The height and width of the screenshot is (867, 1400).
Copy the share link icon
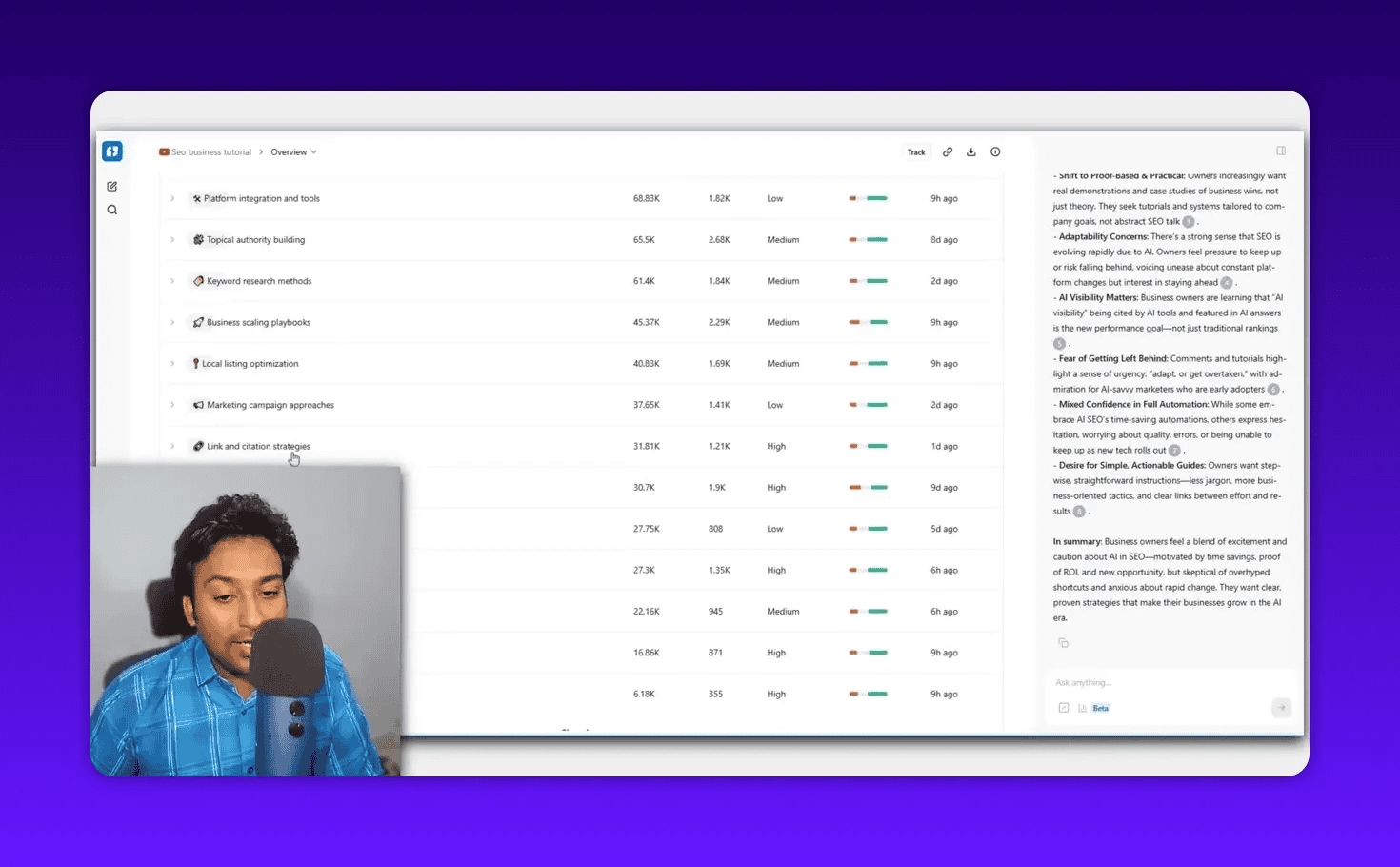pyautogui.click(x=948, y=152)
